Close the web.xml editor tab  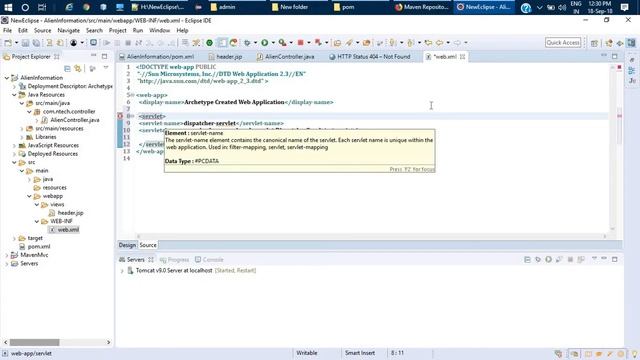(462, 57)
